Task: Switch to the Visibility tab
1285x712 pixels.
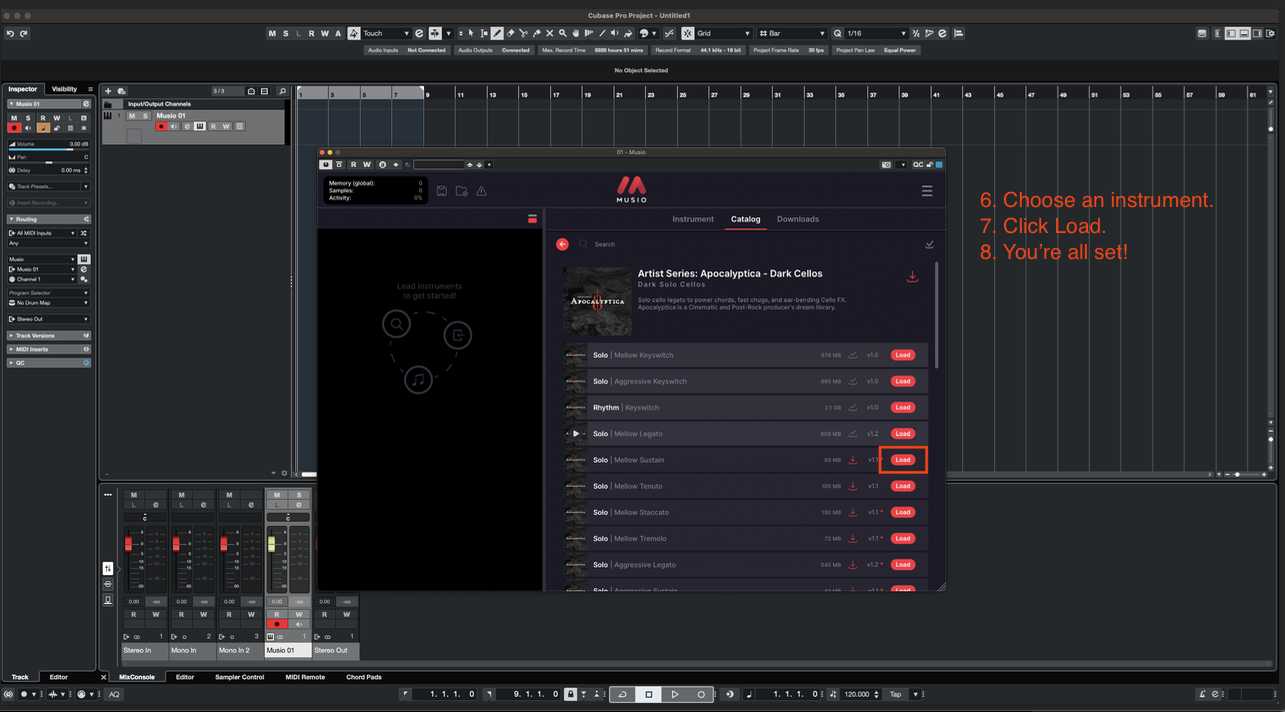Action: tap(64, 89)
